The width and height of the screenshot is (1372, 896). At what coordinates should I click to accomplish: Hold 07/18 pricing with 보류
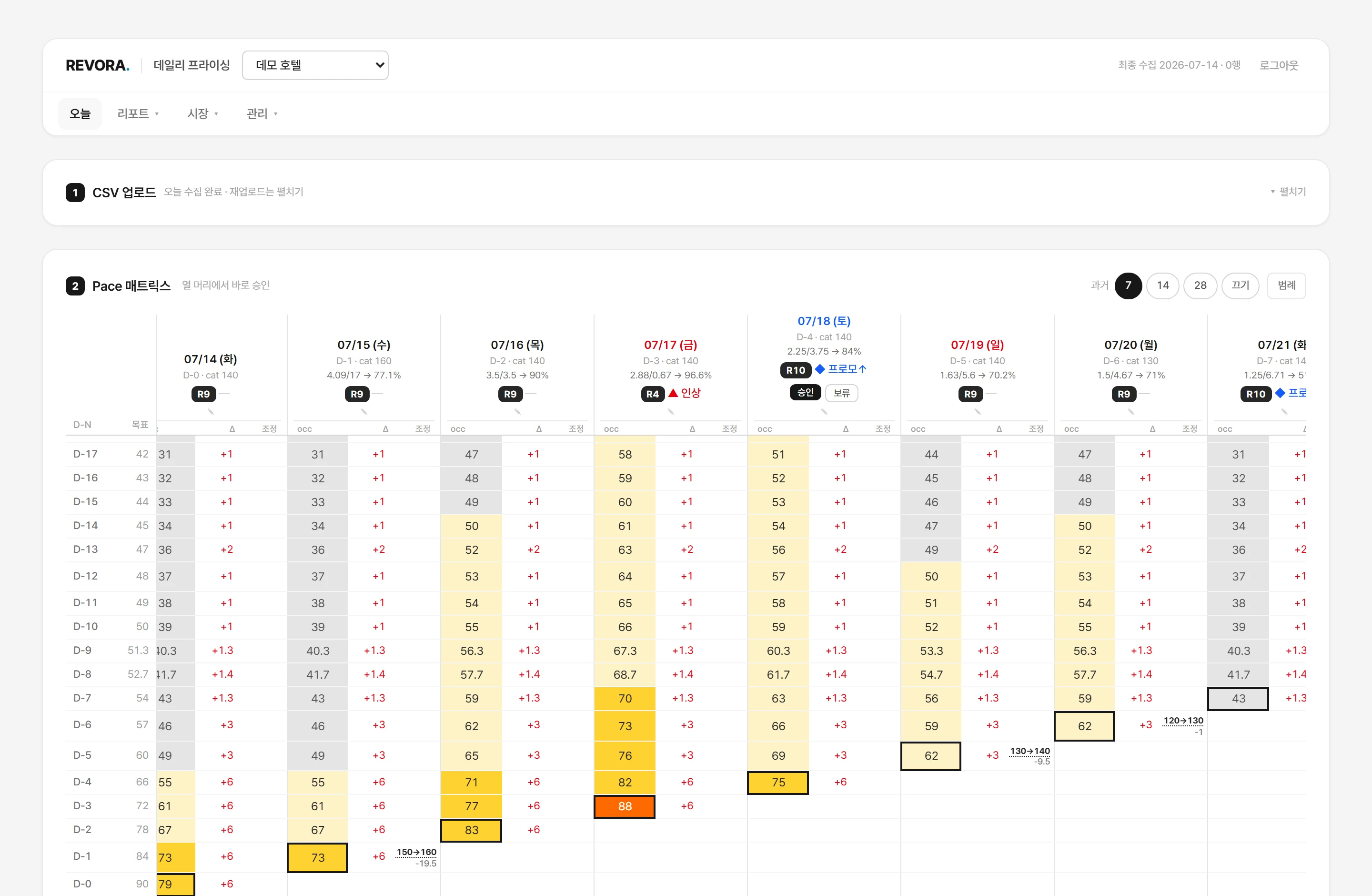[842, 393]
